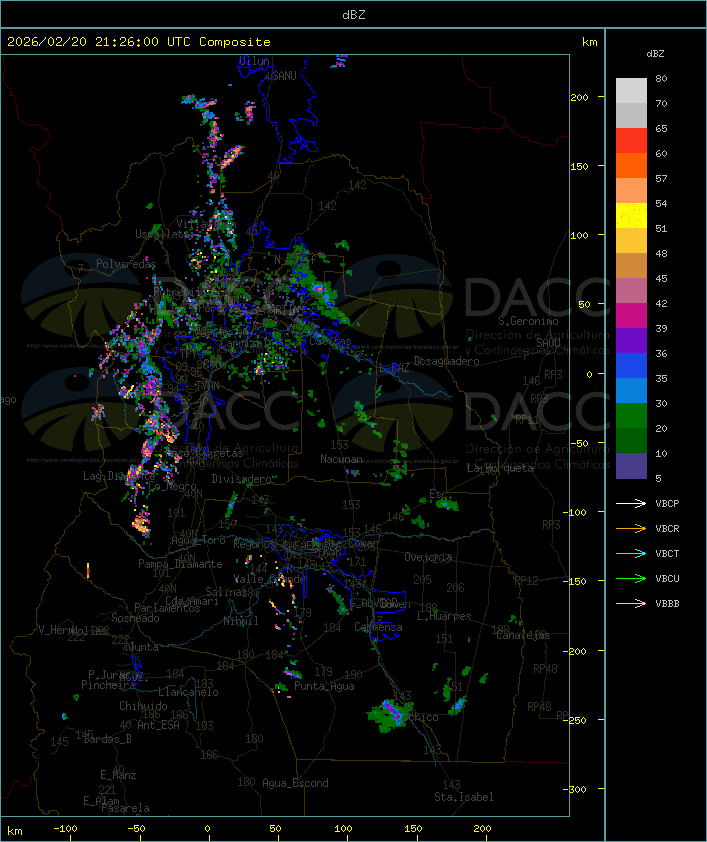Click the VBCU legend label

[667, 578]
